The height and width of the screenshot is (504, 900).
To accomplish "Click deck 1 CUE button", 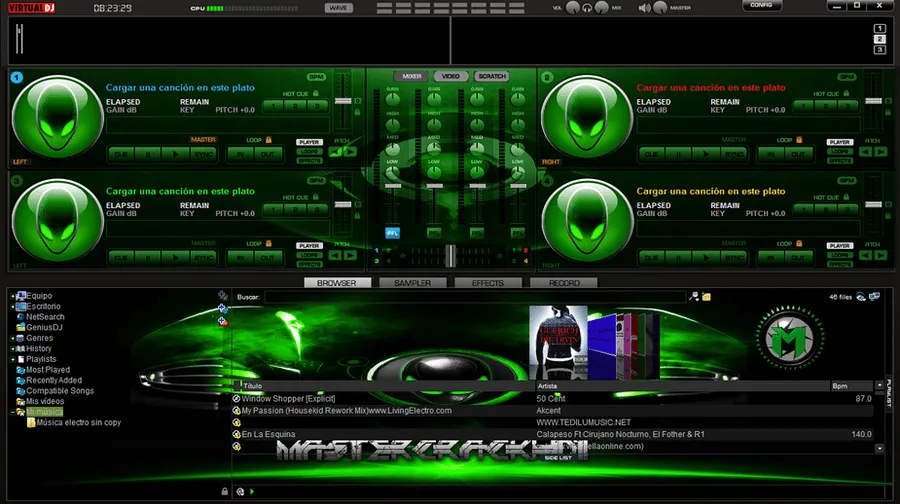I will (121, 154).
